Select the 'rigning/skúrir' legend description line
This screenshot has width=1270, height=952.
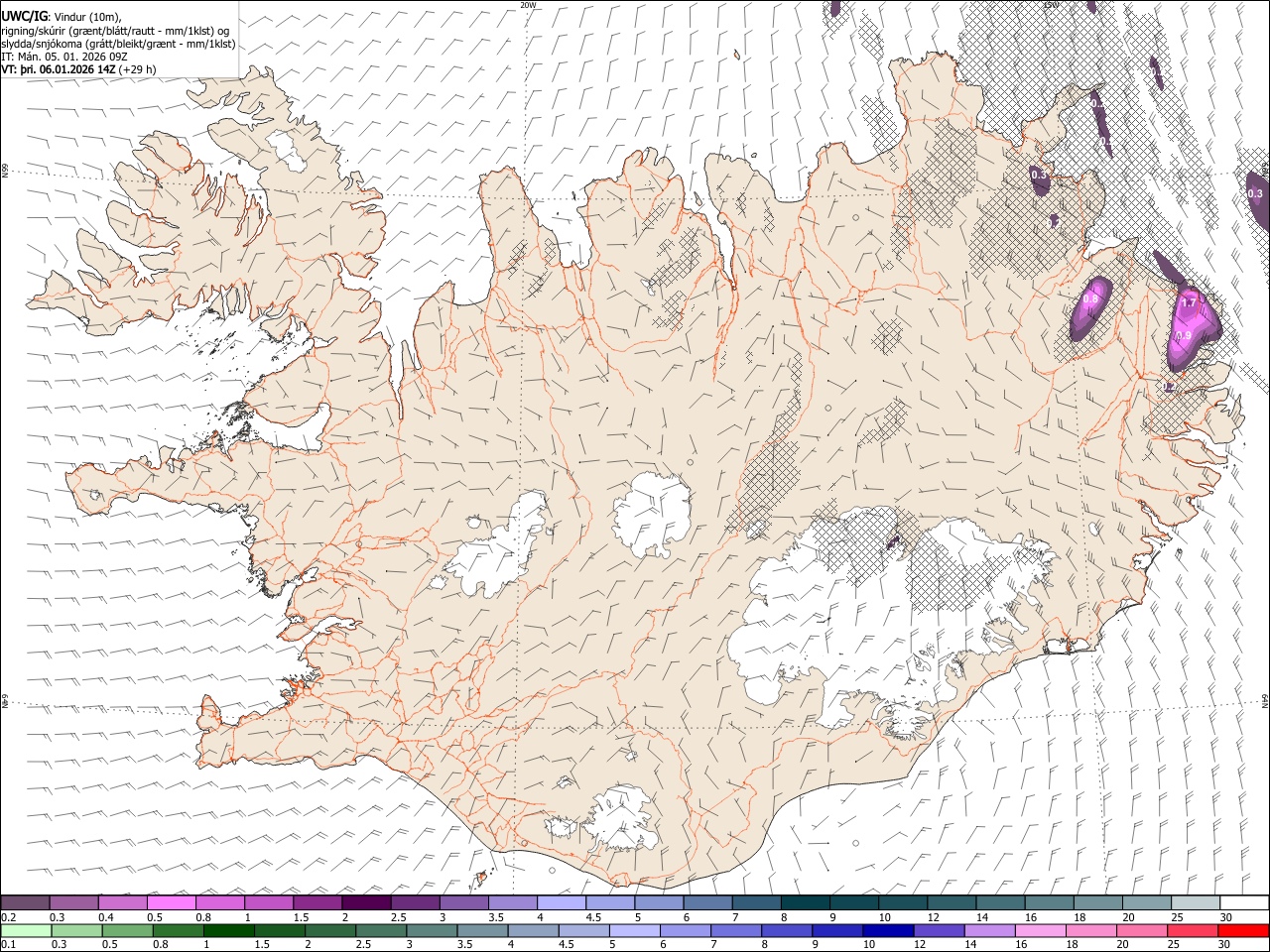115,31
